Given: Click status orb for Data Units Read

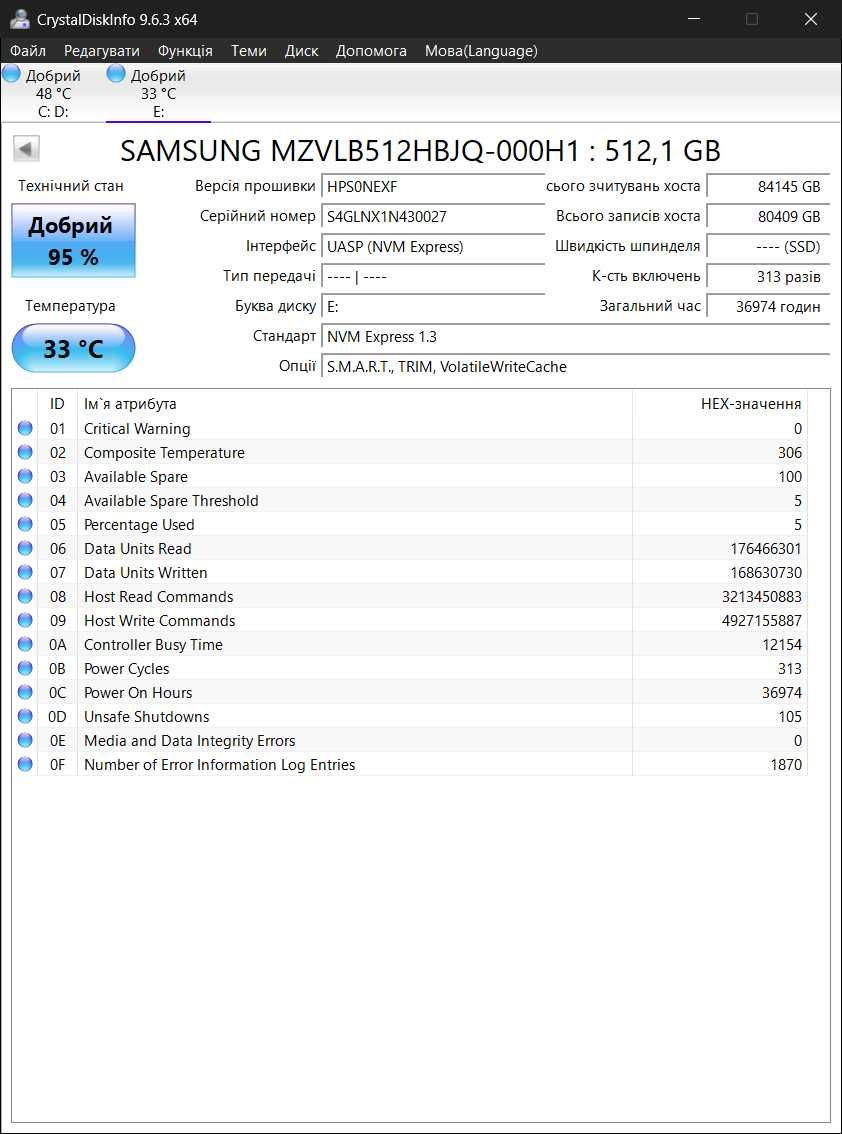Looking at the screenshot, I should tap(25, 548).
